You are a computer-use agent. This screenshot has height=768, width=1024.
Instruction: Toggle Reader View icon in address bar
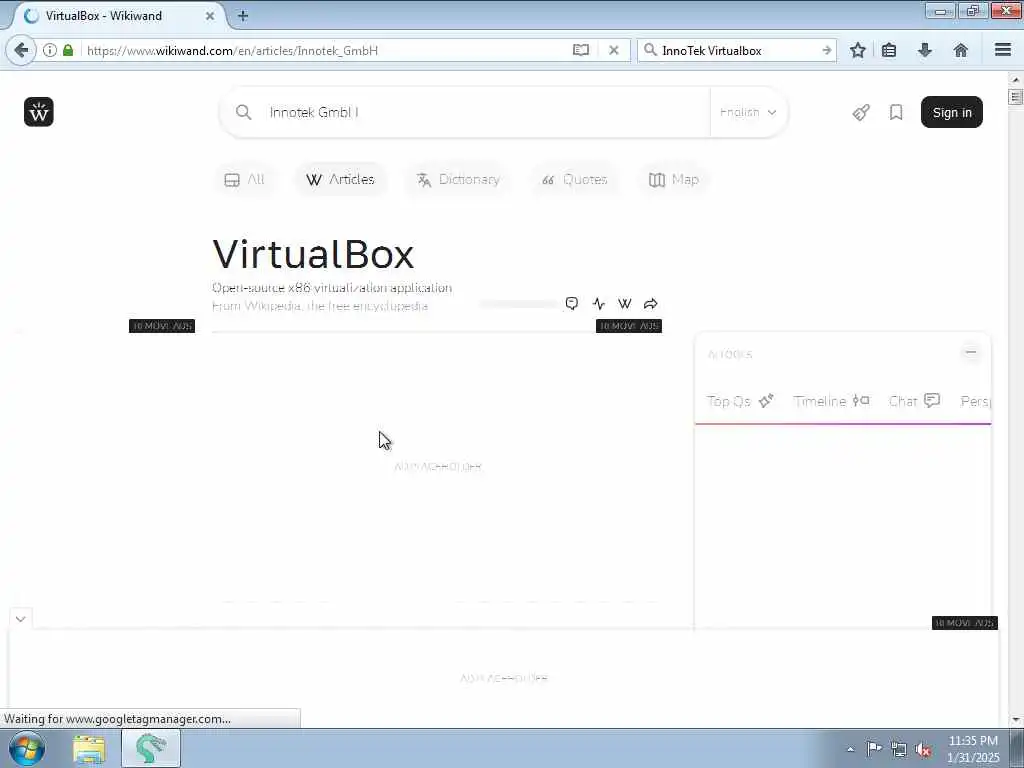pos(581,50)
